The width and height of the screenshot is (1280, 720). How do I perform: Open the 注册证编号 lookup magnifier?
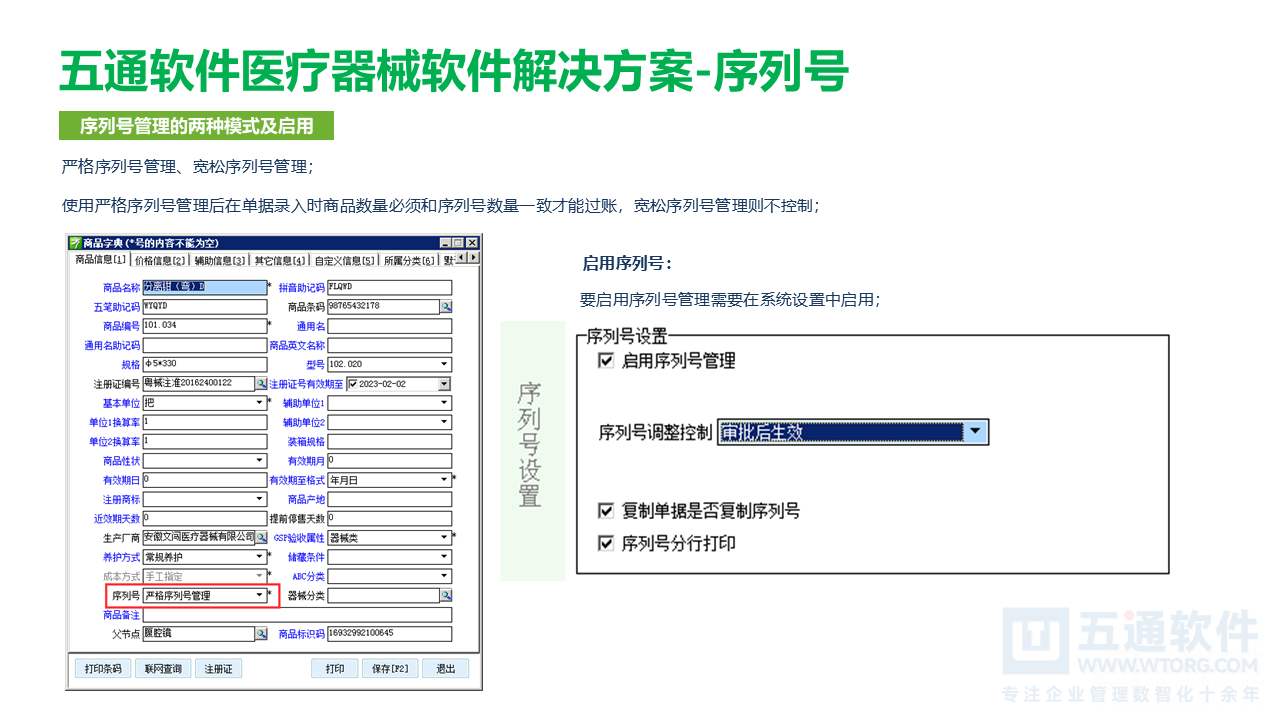pos(260,383)
